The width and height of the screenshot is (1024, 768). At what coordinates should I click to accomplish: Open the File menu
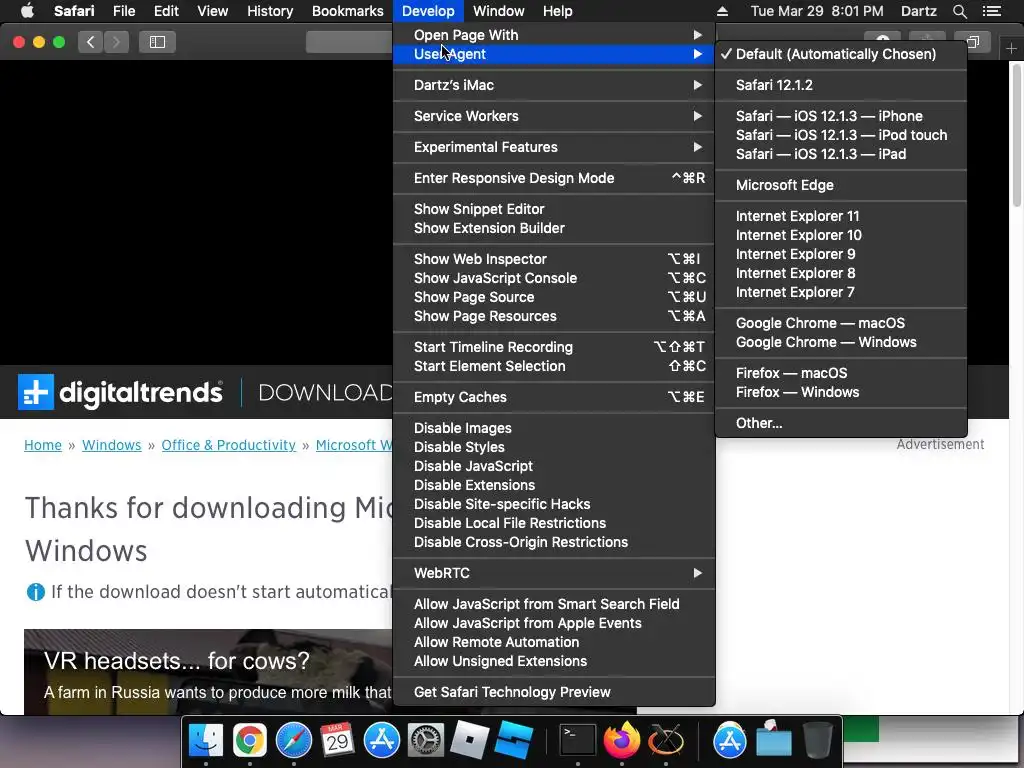[123, 11]
